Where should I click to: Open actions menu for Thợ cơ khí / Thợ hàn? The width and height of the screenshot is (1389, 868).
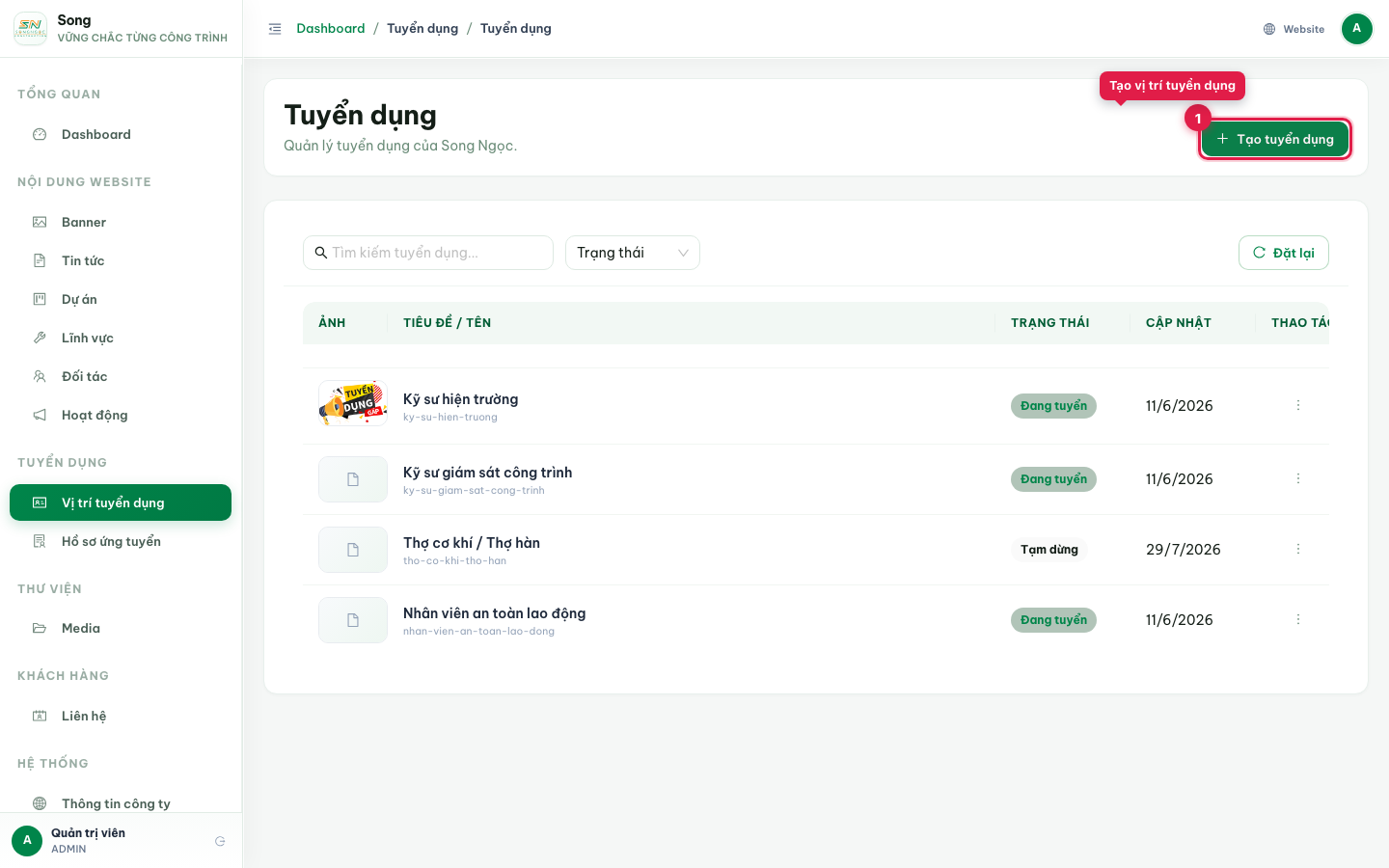1298,549
